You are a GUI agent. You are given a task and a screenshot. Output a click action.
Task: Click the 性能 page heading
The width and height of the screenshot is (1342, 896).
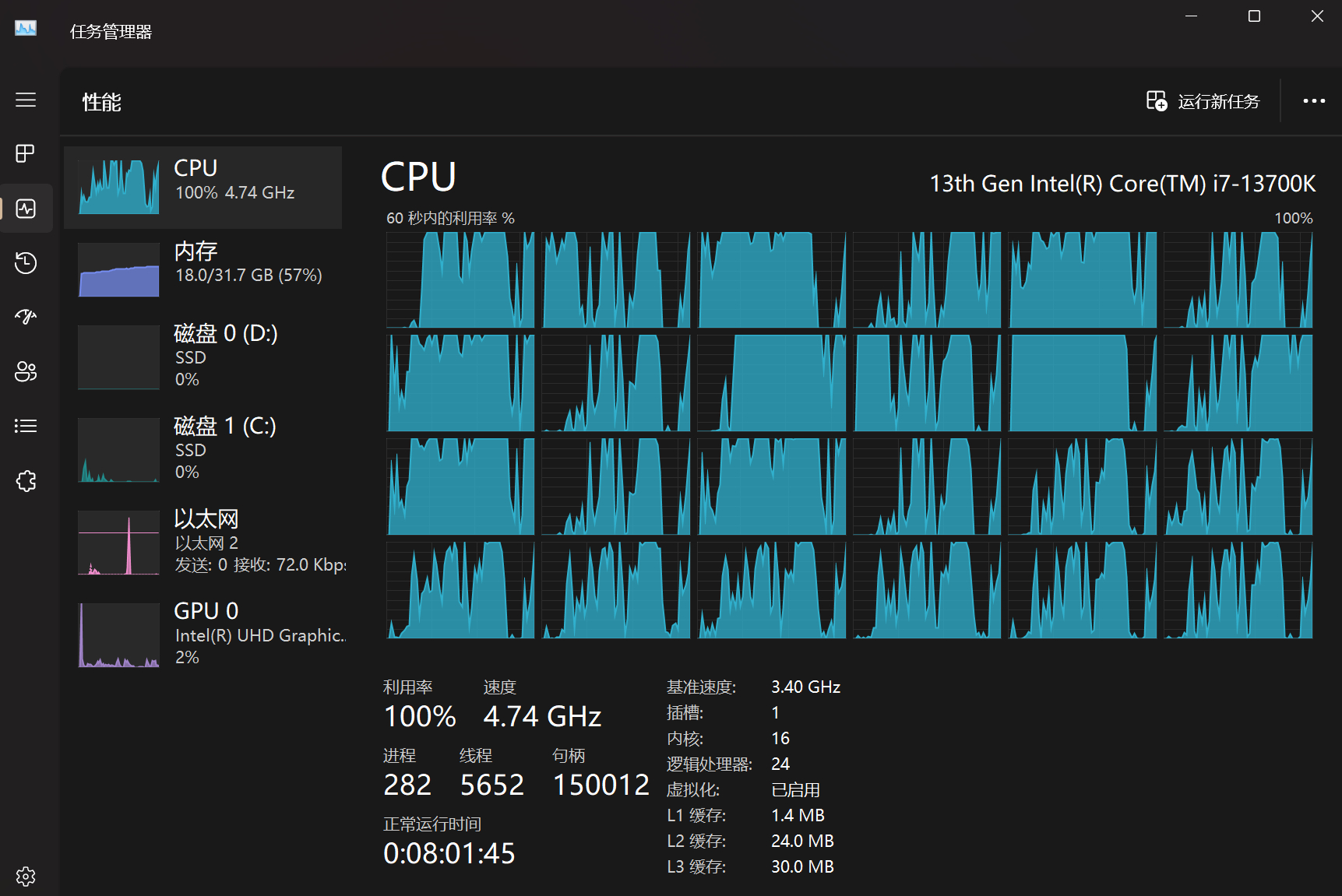102,102
